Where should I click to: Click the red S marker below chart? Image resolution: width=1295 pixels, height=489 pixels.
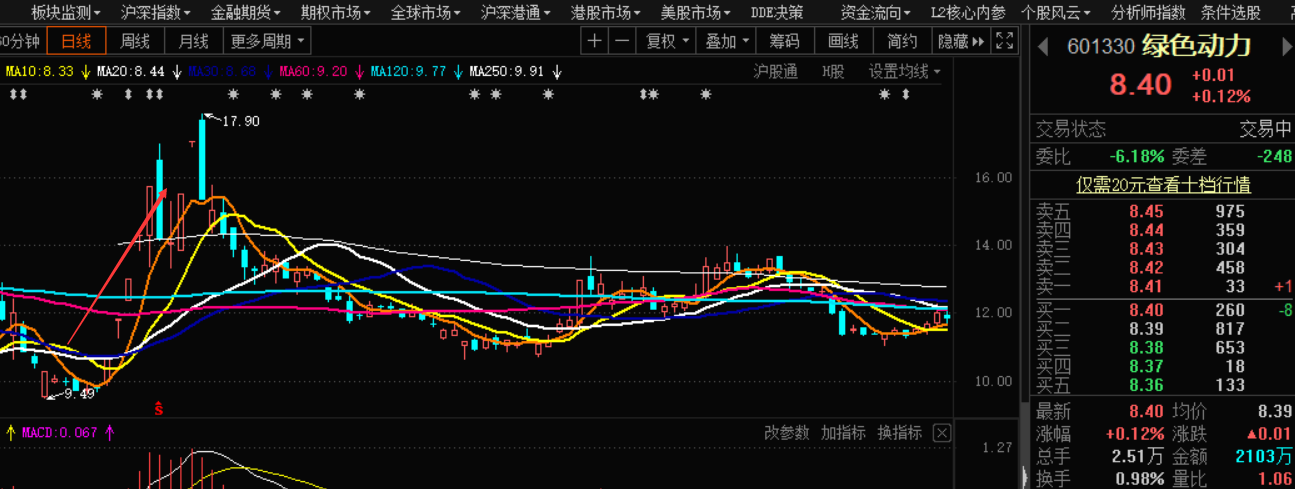tap(158, 407)
